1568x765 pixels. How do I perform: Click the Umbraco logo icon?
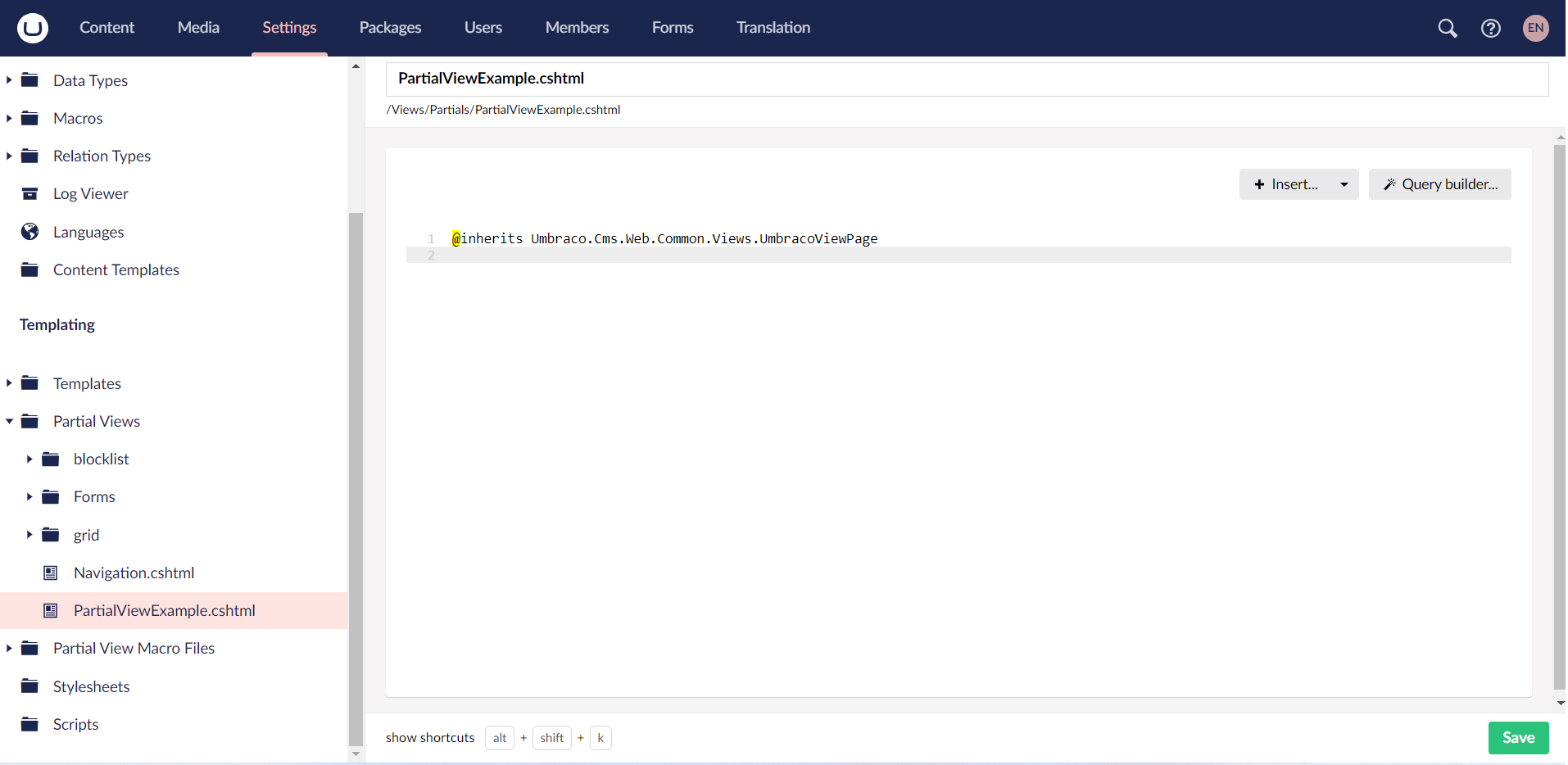33,28
